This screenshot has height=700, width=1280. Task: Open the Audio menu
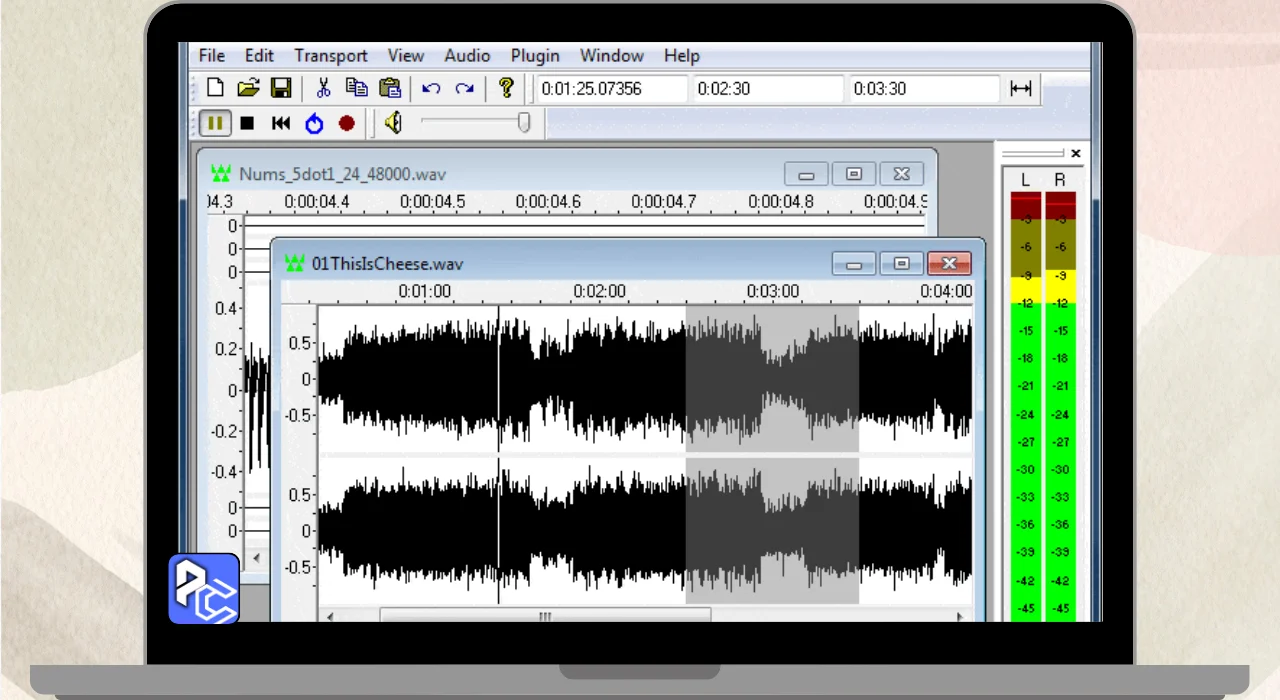coord(467,56)
